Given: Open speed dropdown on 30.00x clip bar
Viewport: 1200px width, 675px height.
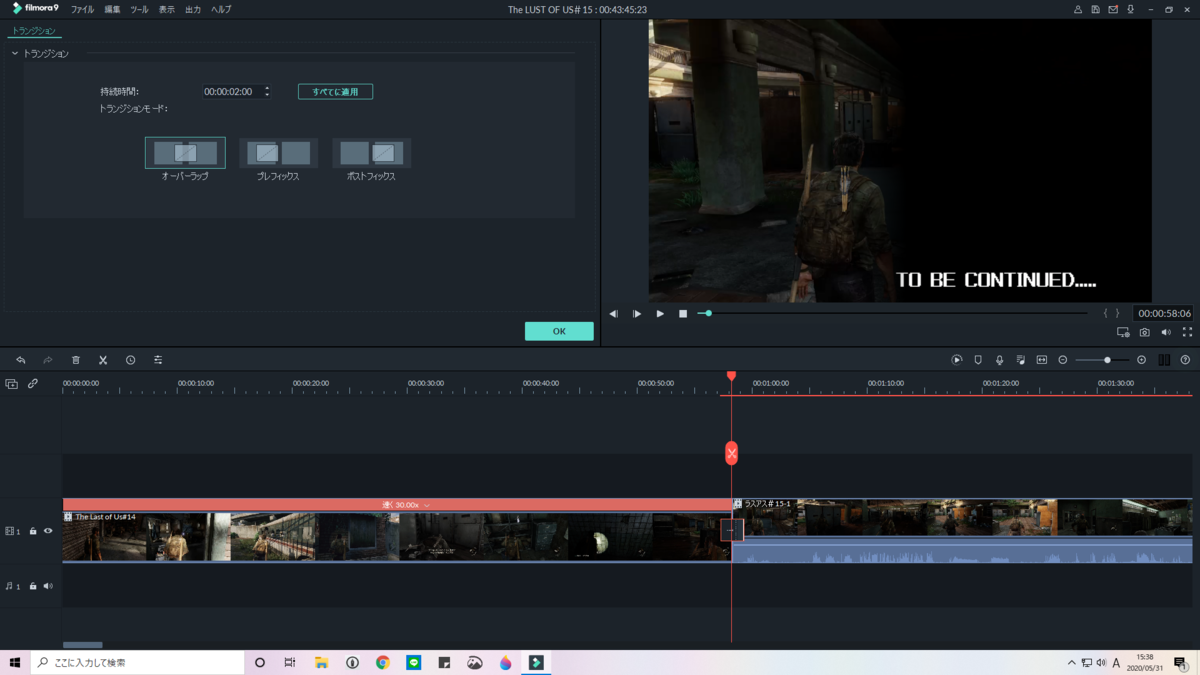Looking at the screenshot, I should tap(427, 505).
